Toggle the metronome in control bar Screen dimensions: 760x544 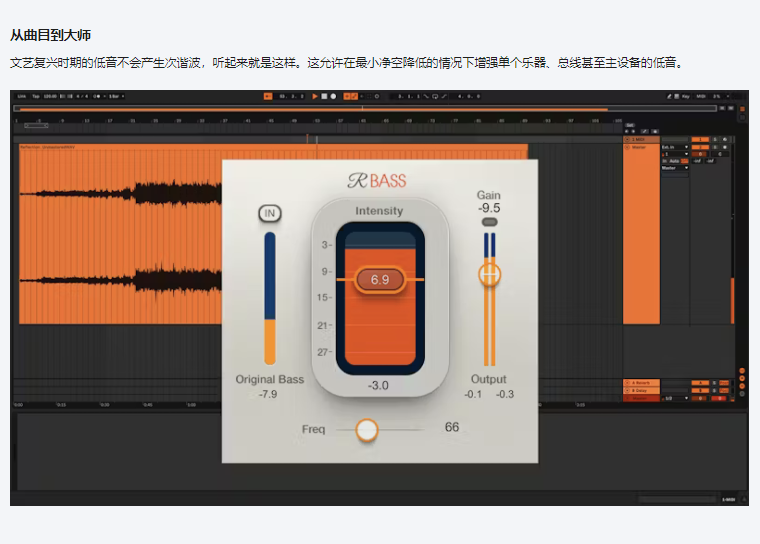96,96
